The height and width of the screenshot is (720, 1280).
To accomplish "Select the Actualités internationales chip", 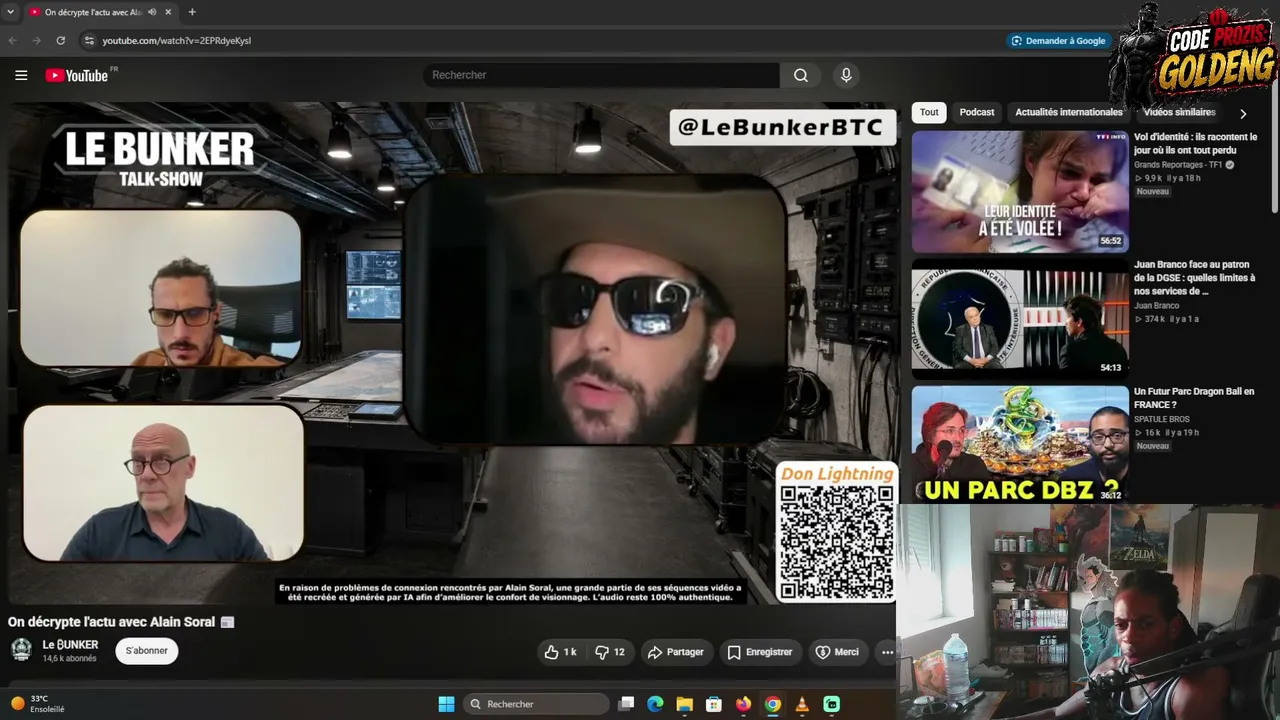I will tap(1069, 112).
